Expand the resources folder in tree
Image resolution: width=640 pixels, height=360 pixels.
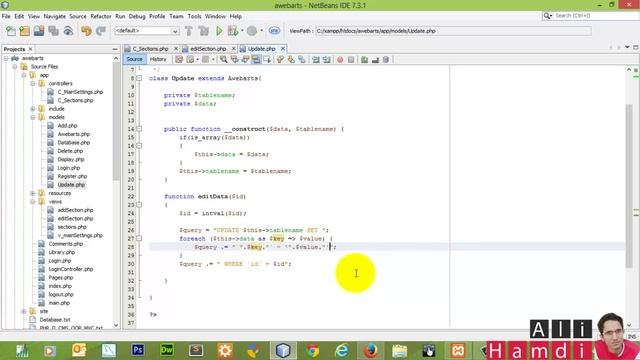(33, 193)
